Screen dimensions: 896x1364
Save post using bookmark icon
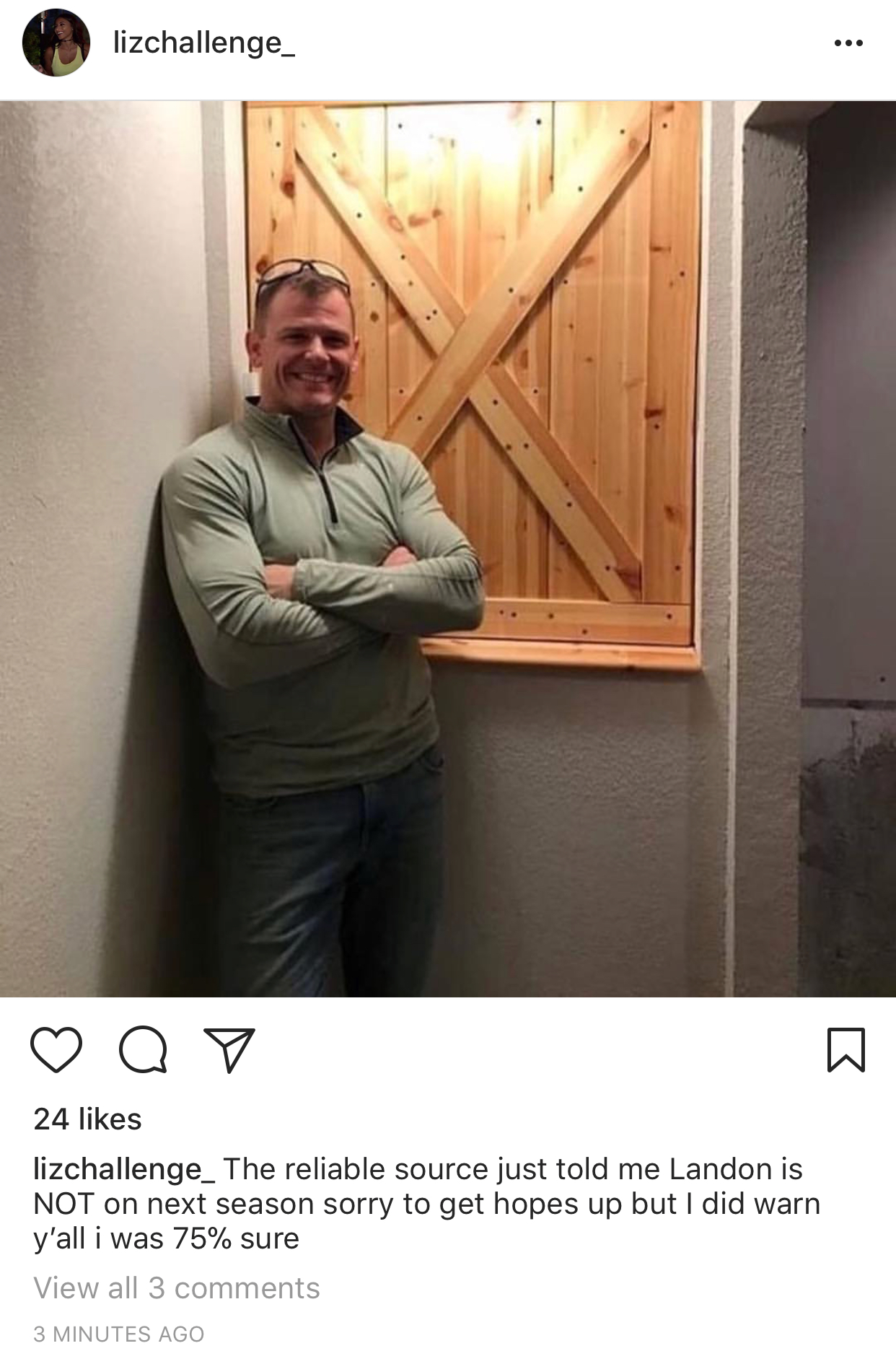pos(846,1050)
